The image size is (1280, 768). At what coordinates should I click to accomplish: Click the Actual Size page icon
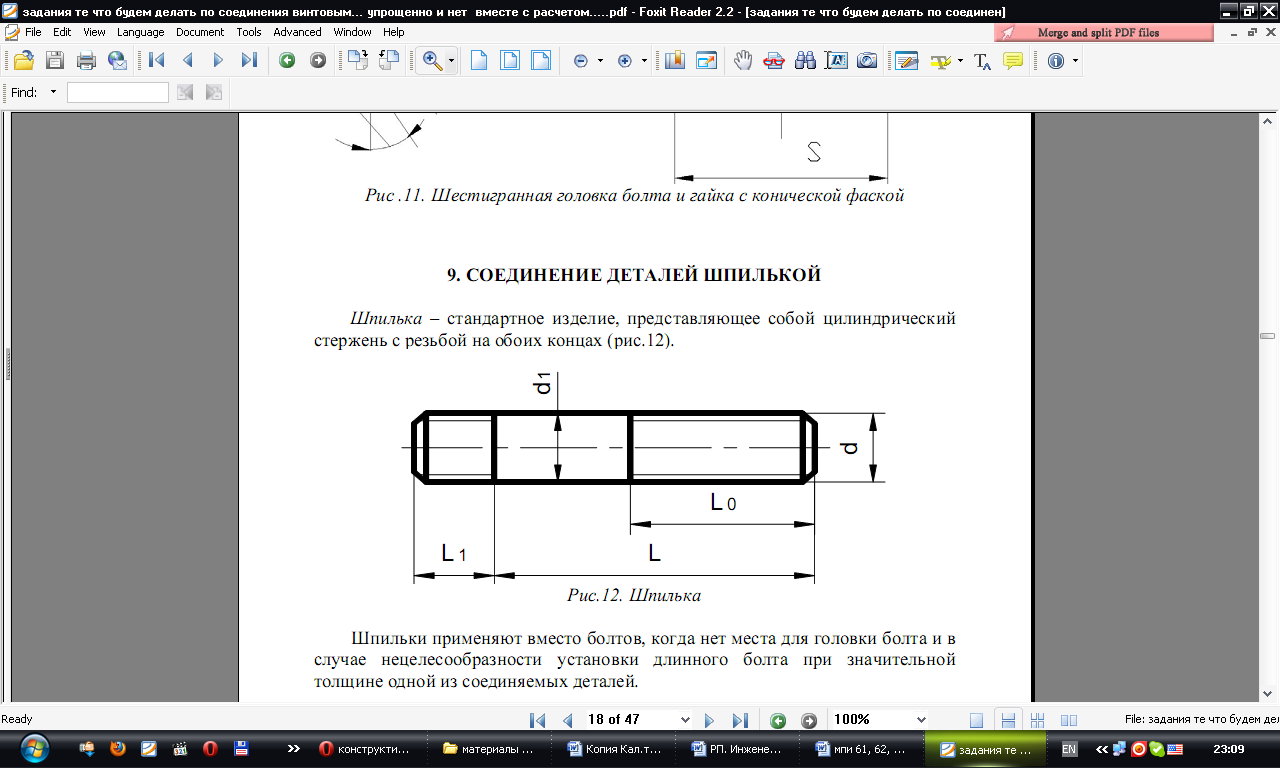(479, 61)
